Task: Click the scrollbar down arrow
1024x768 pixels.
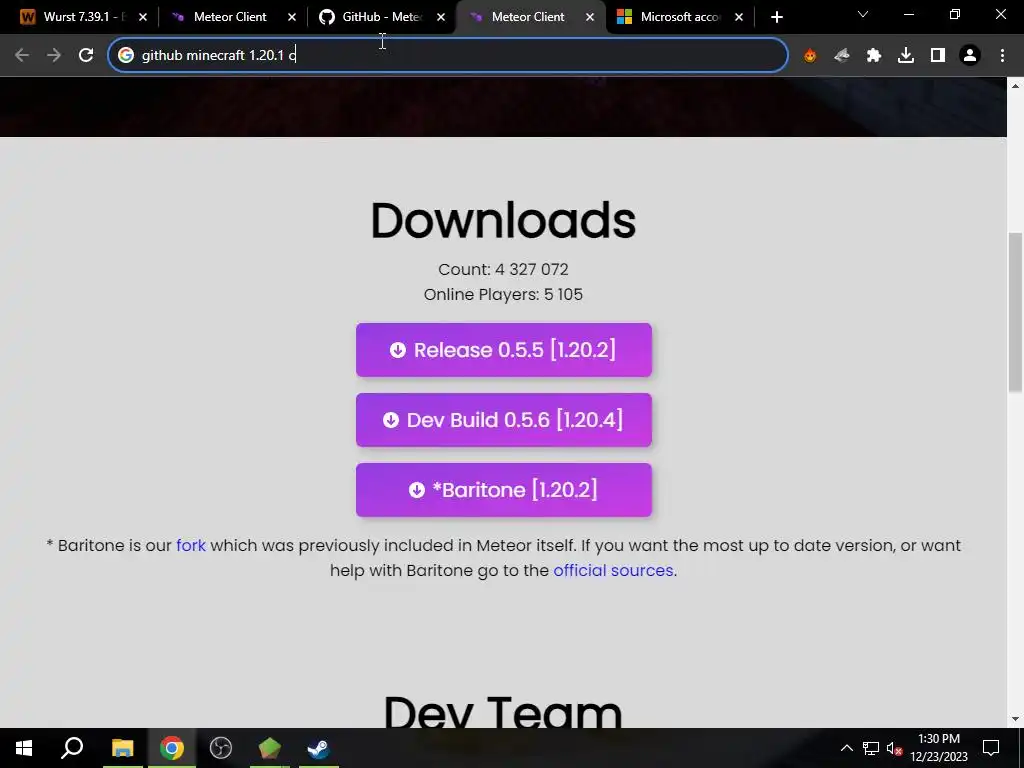Action: [x=1015, y=719]
